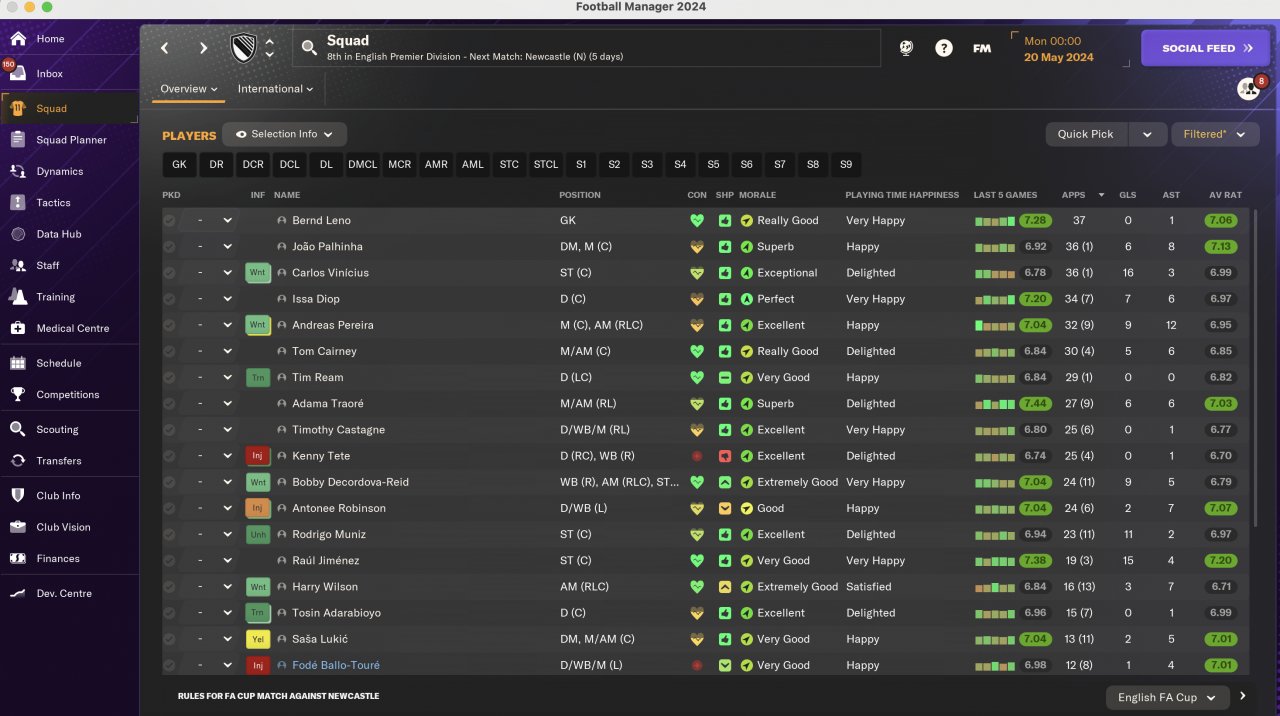Click Andreas Pereira last 5 games bar
Viewport: 1280px width, 716px height.
click(x=995, y=325)
